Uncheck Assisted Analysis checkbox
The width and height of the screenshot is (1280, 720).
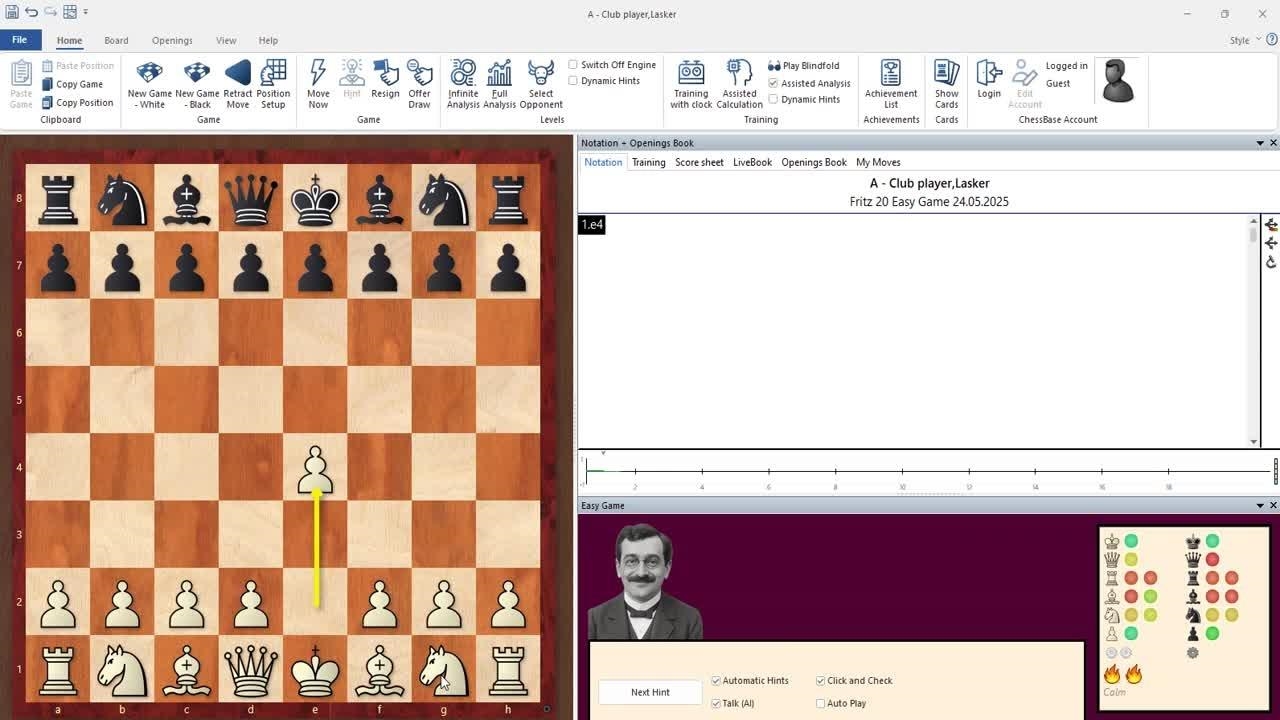773,83
